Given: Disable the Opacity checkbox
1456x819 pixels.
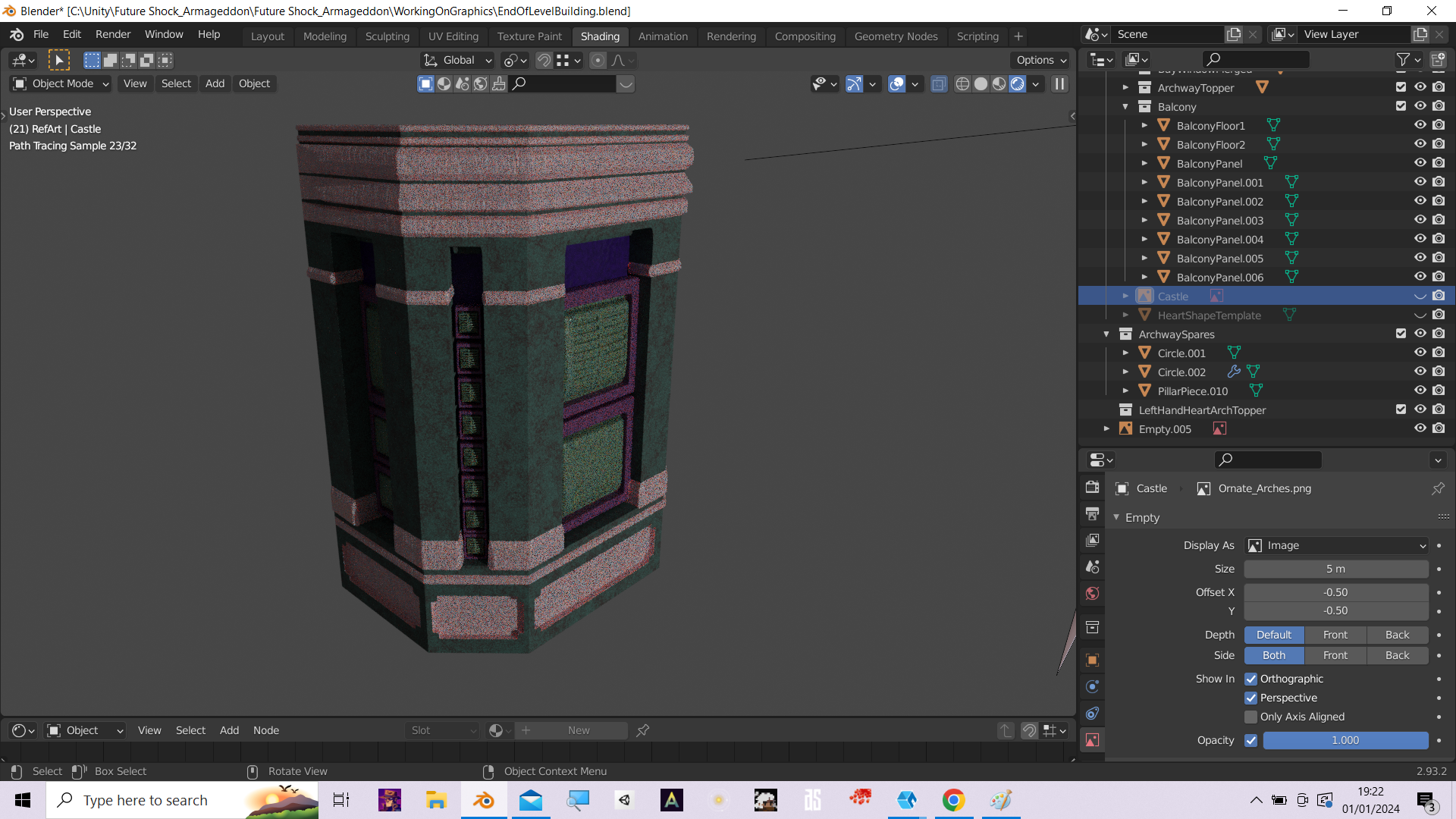Looking at the screenshot, I should tap(1250, 740).
